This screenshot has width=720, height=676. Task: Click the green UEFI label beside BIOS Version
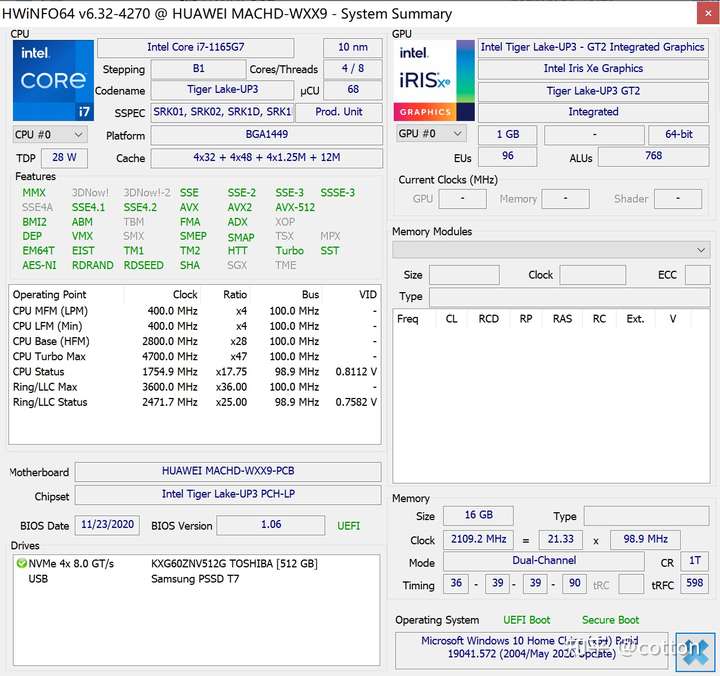[348, 526]
